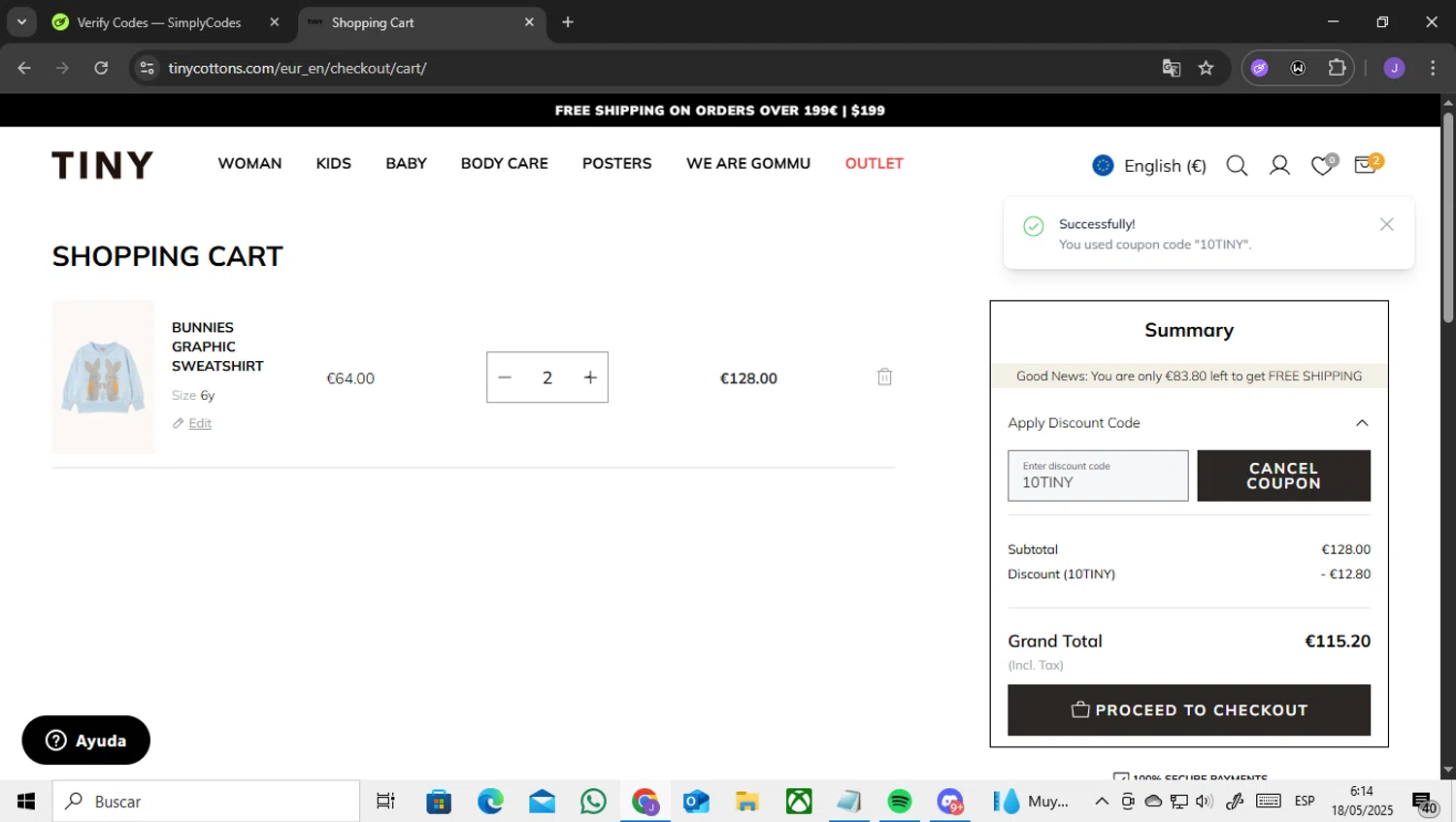Open the wishlist heart icon
This screenshot has width=1456, height=822.
(x=1322, y=166)
